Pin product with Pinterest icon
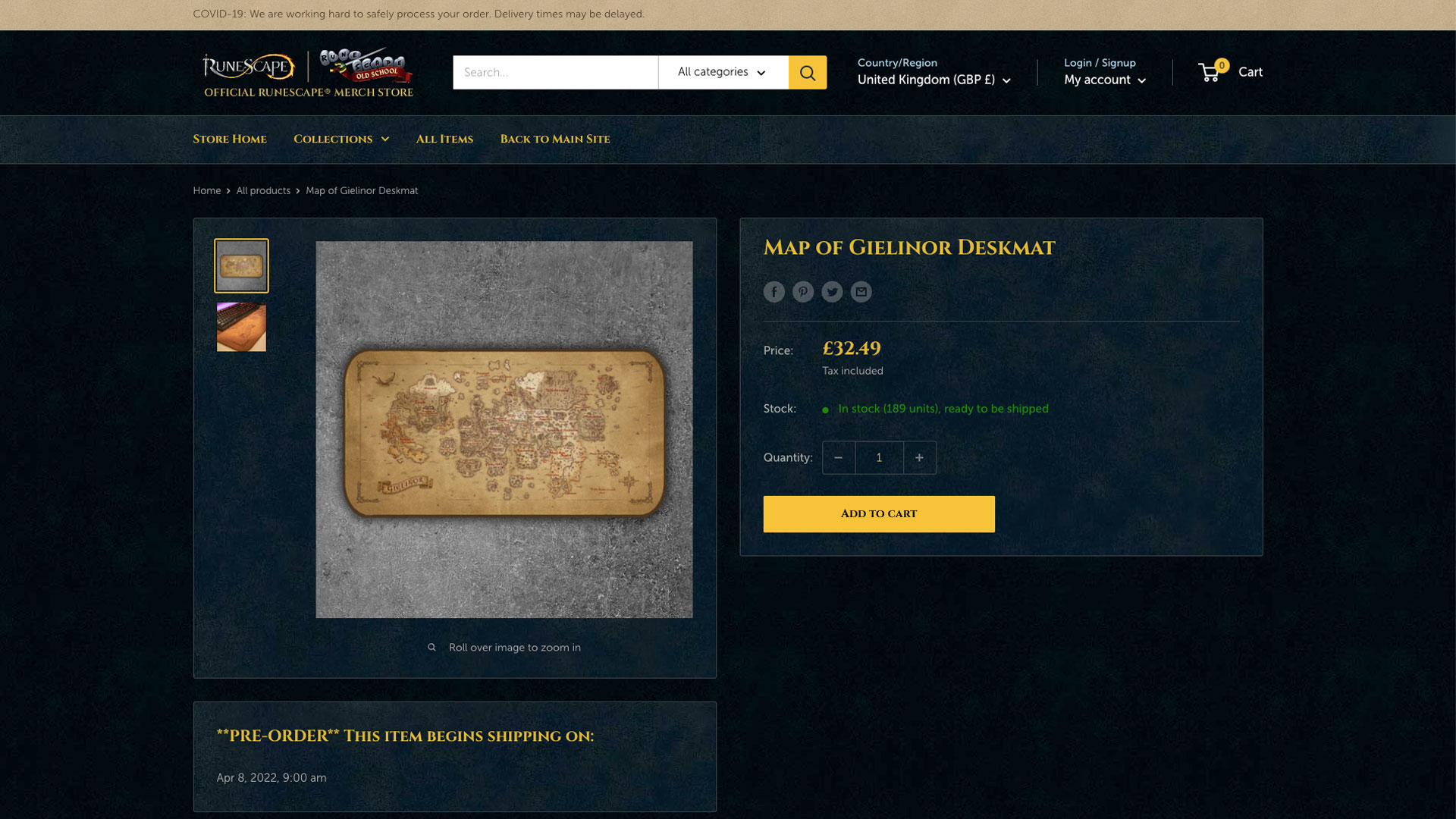Image resolution: width=1456 pixels, height=819 pixels. pyautogui.click(x=803, y=292)
